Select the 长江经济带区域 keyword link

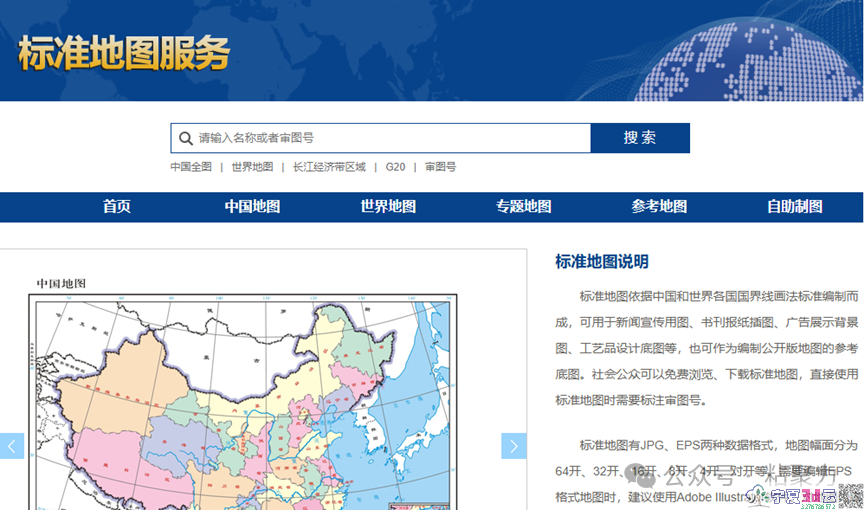[x=329, y=167]
